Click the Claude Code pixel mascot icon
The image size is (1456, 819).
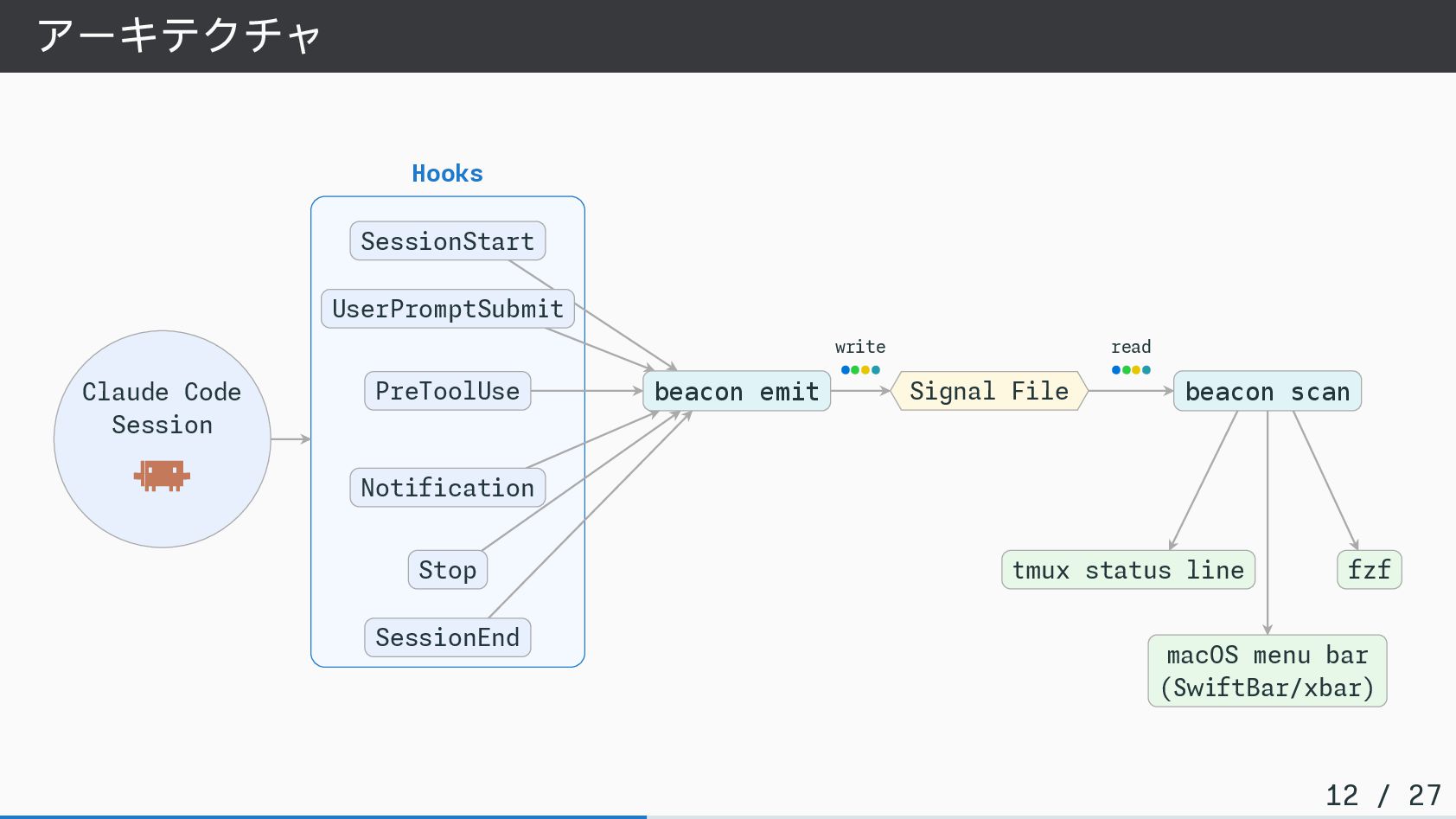pos(162,476)
